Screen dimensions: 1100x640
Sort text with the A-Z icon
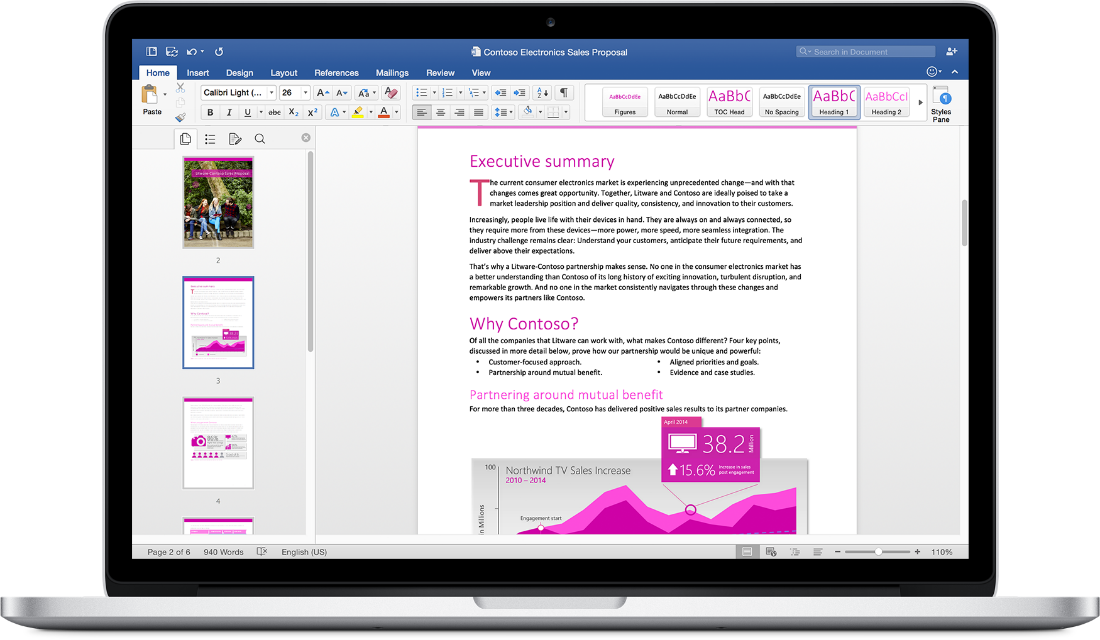tap(541, 93)
